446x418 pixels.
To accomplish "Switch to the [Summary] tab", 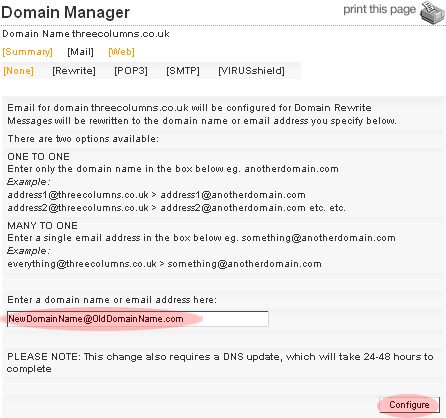I will pos(27,52).
